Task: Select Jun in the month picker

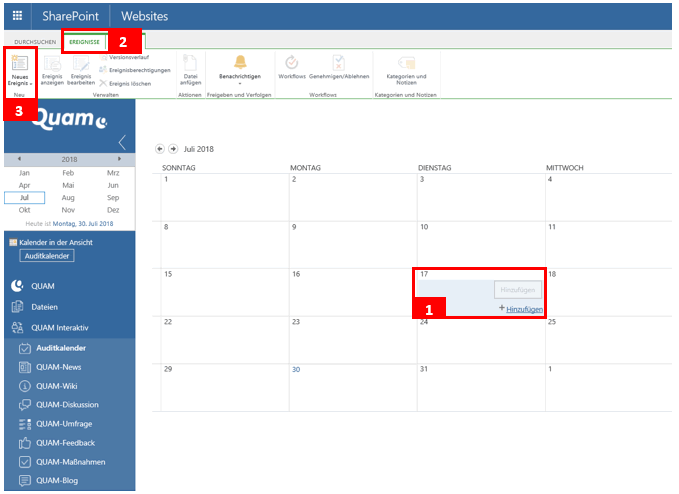Action: click(x=113, y=185)
